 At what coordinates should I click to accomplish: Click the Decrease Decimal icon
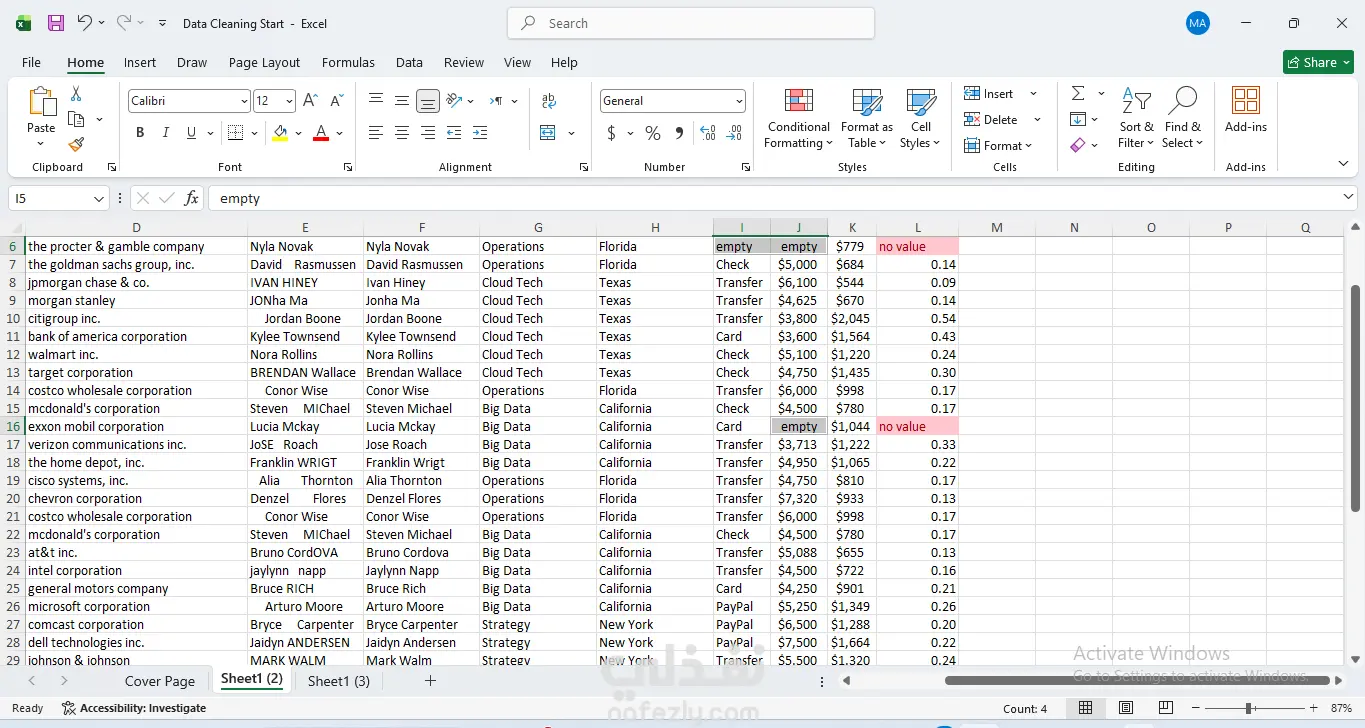734,133
